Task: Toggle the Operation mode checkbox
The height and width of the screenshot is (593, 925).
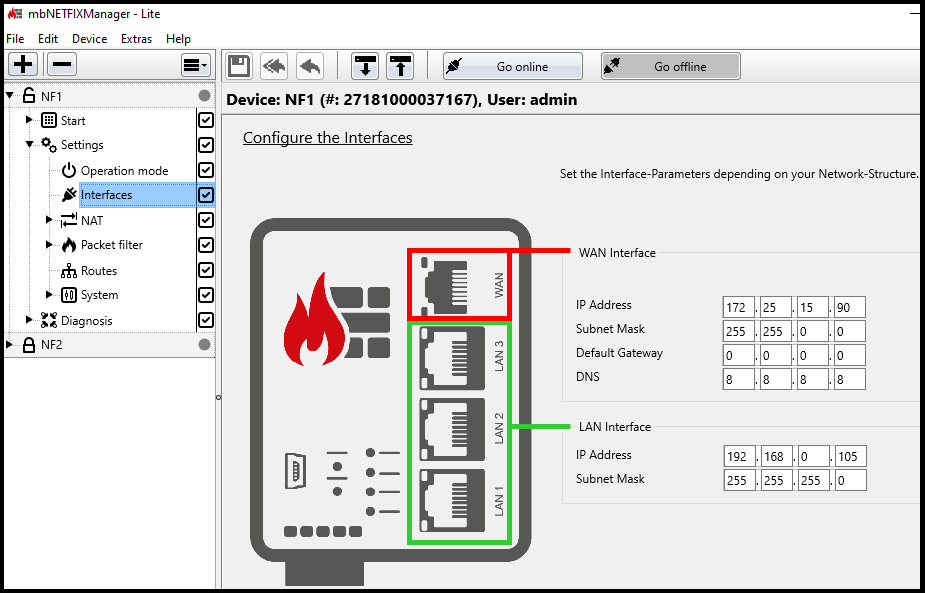Action: point(205,170)
